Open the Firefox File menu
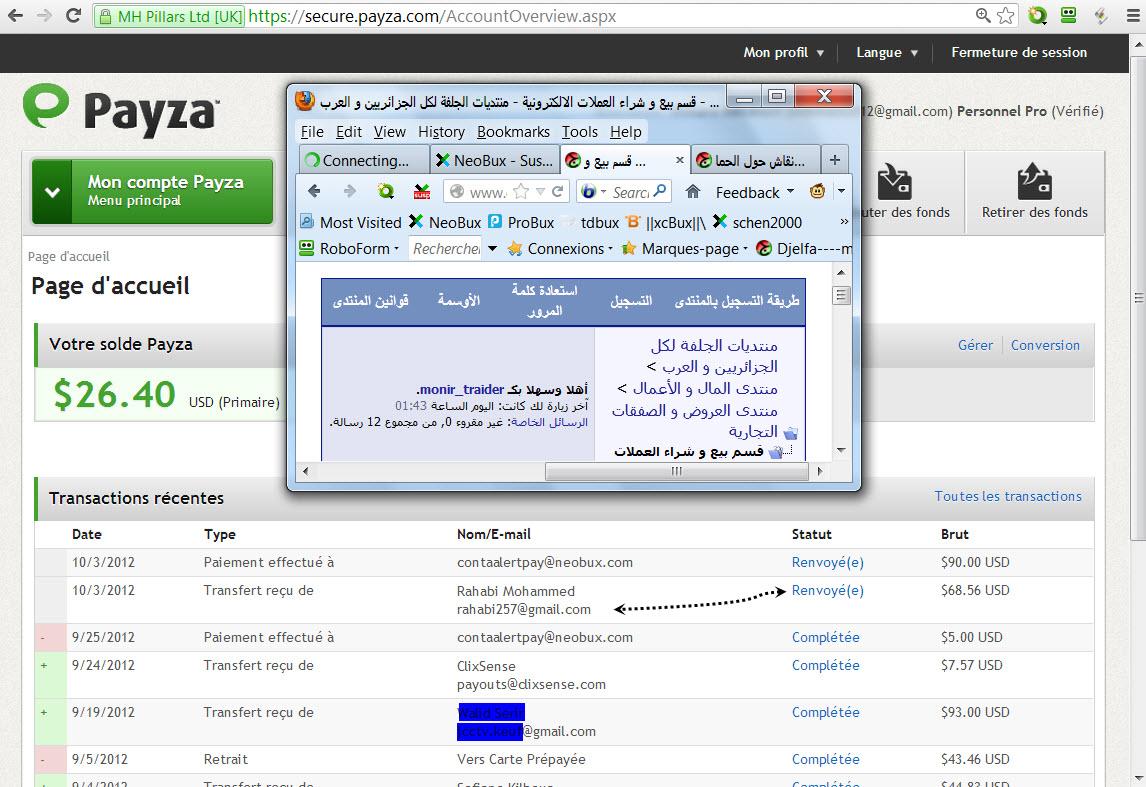1146x787 pixels. pos(312,132)
